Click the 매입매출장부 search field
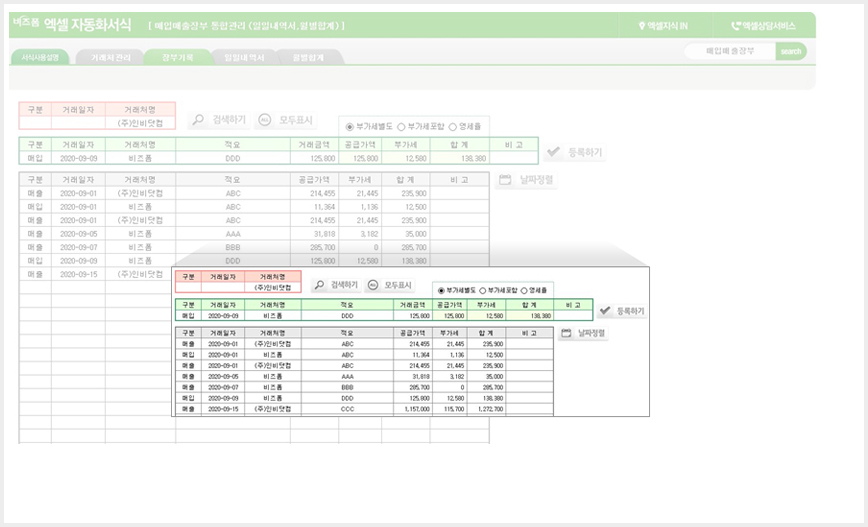This screenshot has width=868, height=527. pos(730,51)
